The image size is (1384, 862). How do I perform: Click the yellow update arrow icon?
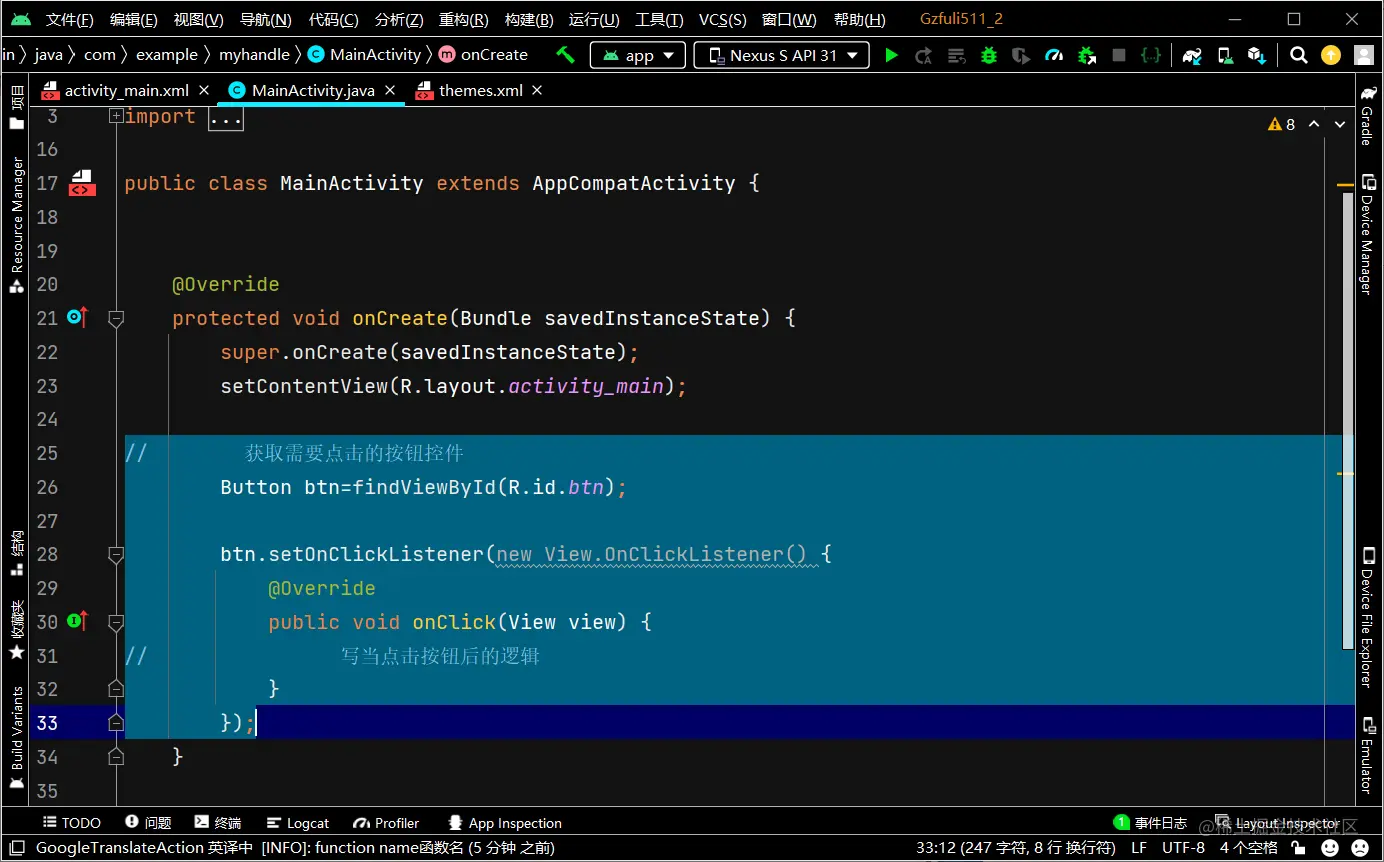pyautogui.click(x=1331, y=55)
